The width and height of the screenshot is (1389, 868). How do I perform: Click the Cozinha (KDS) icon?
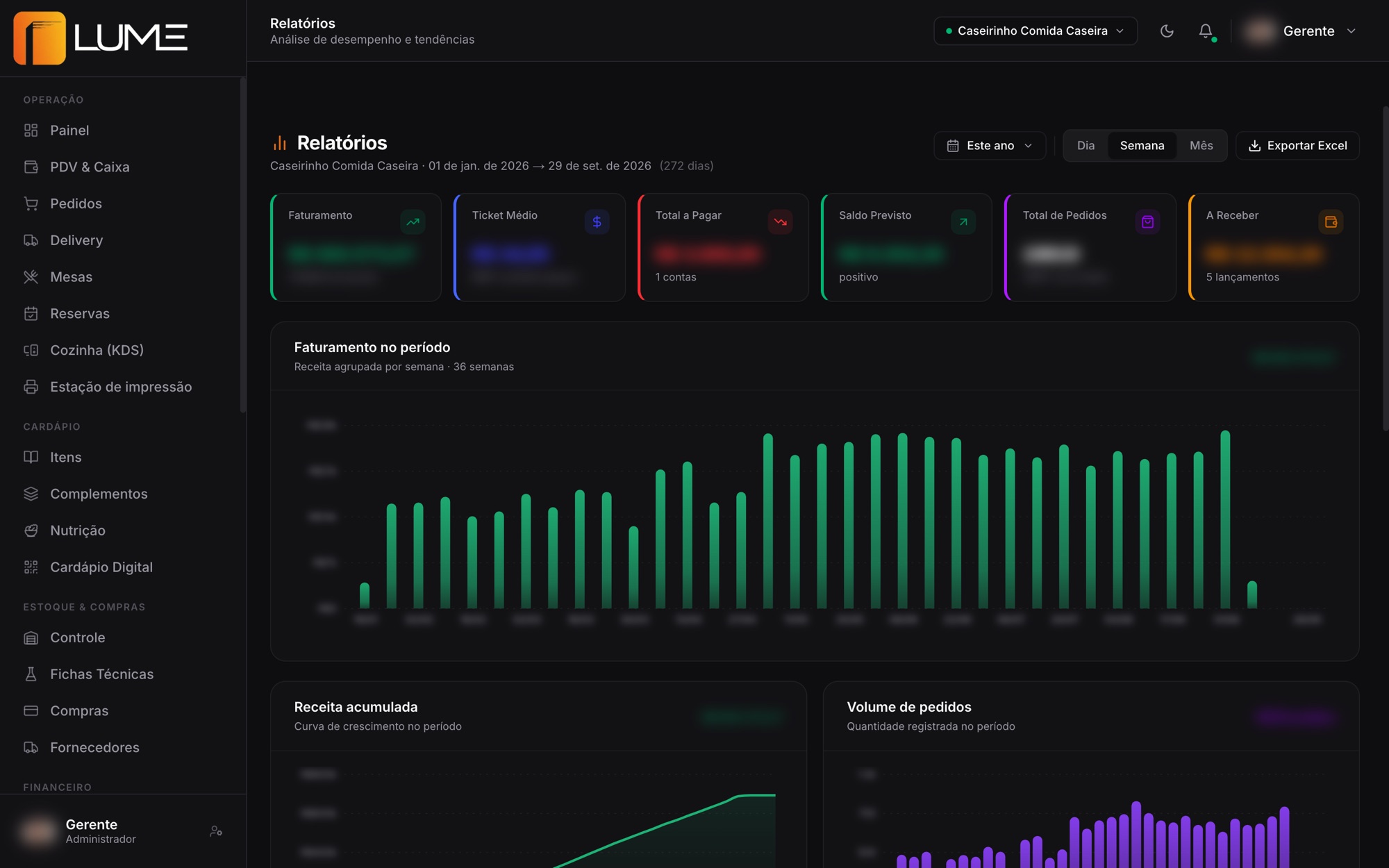click(x=31, y=351)
